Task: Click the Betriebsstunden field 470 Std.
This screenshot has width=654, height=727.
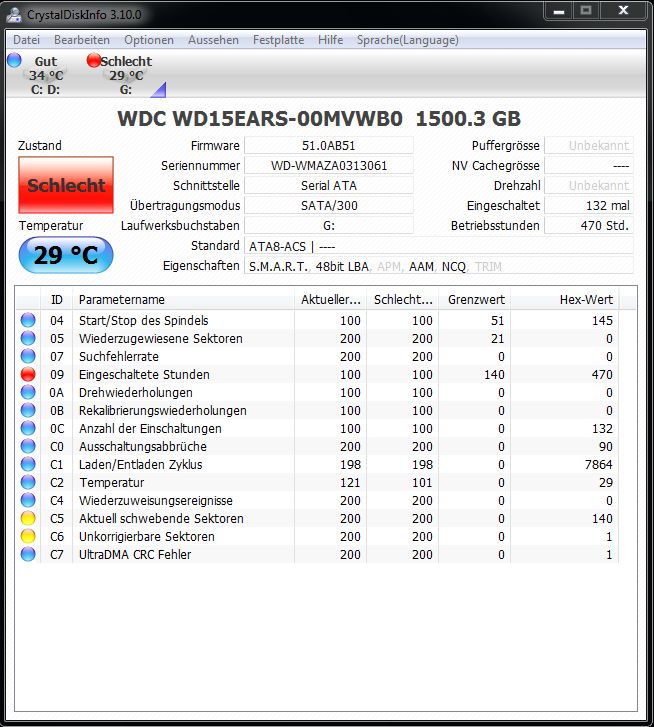Action: click(589, 225)
